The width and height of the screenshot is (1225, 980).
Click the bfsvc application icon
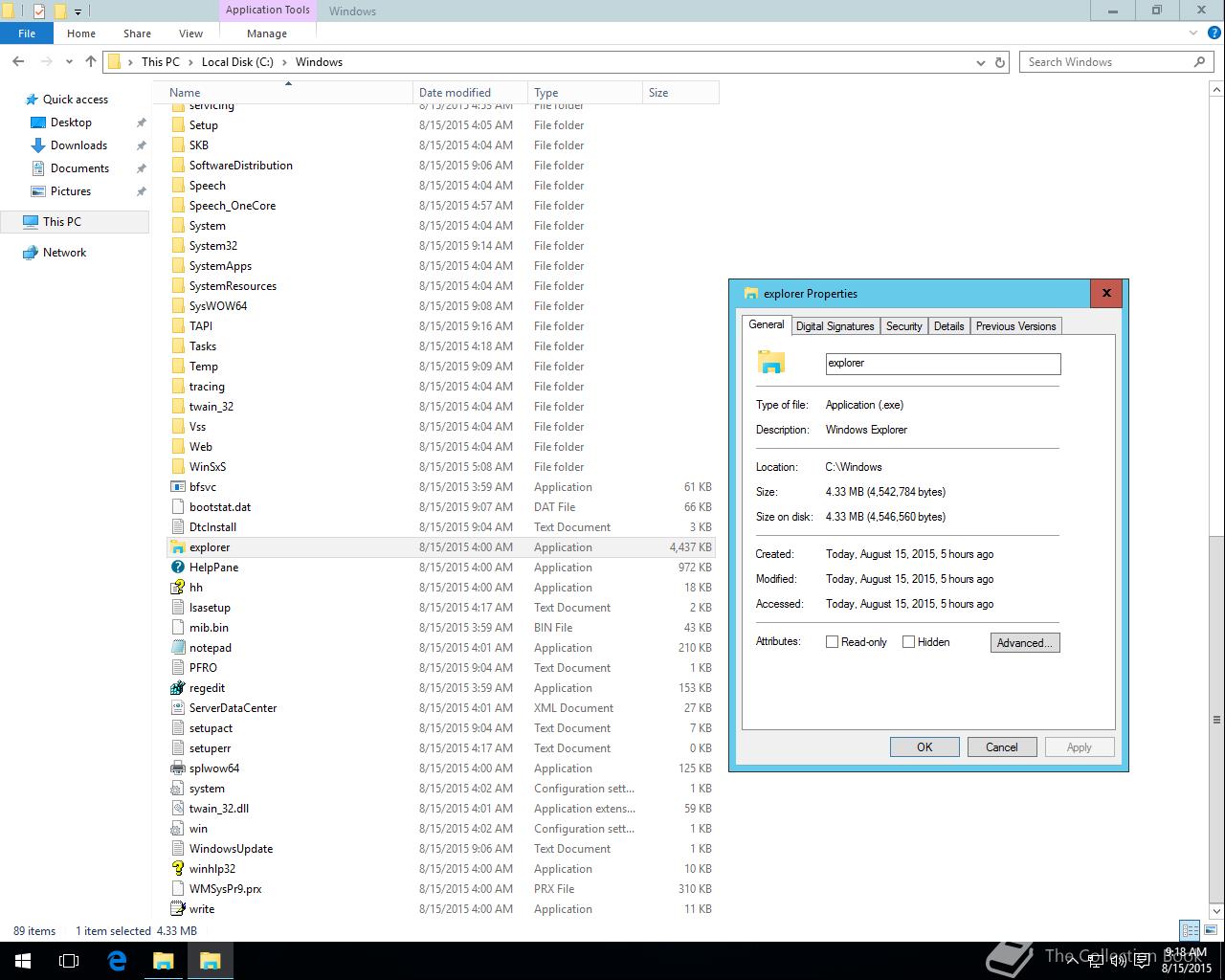pyautogui.click(x=177, y=487)
